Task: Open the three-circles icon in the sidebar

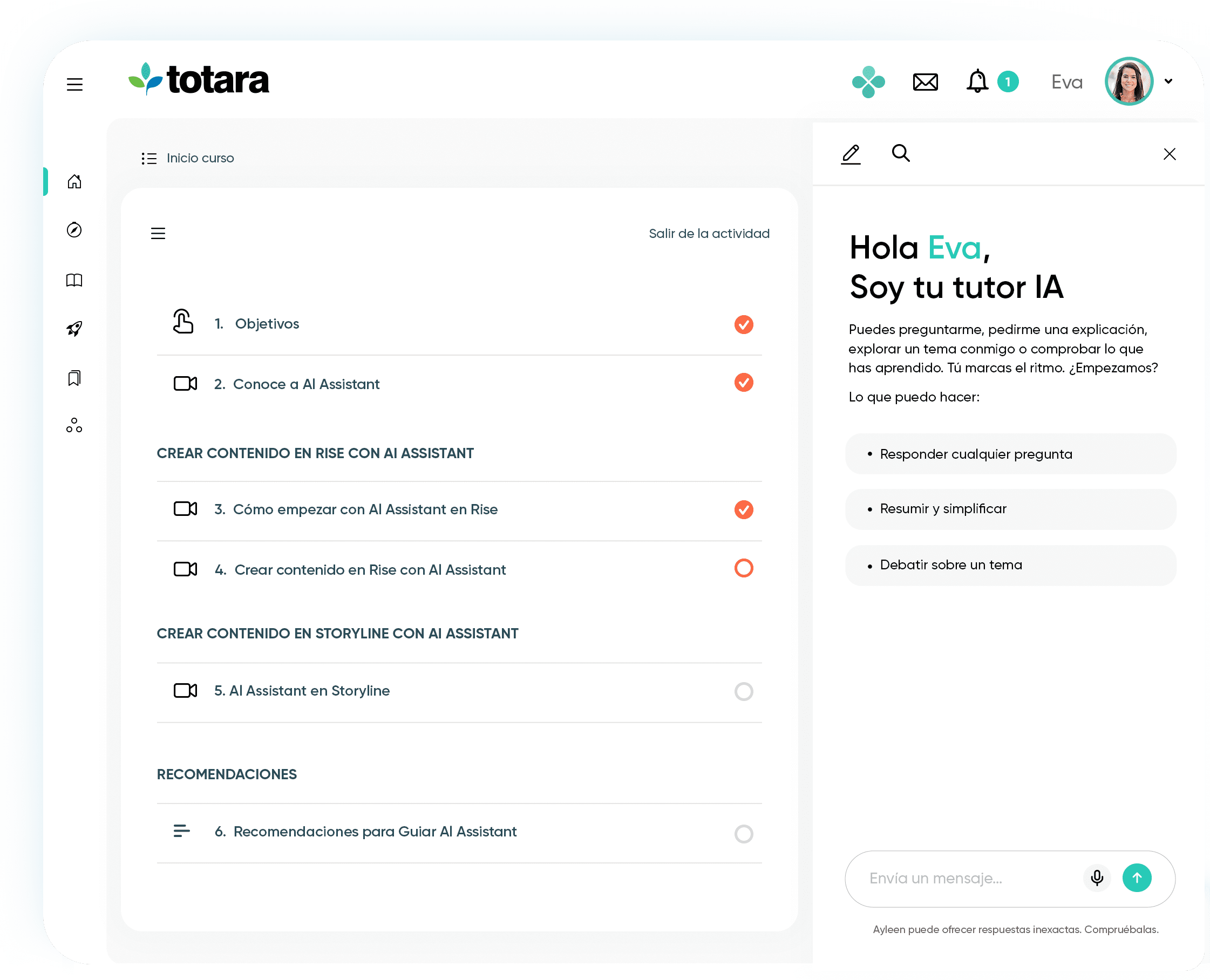Action: pyautogui.click(x=74, y=425)
